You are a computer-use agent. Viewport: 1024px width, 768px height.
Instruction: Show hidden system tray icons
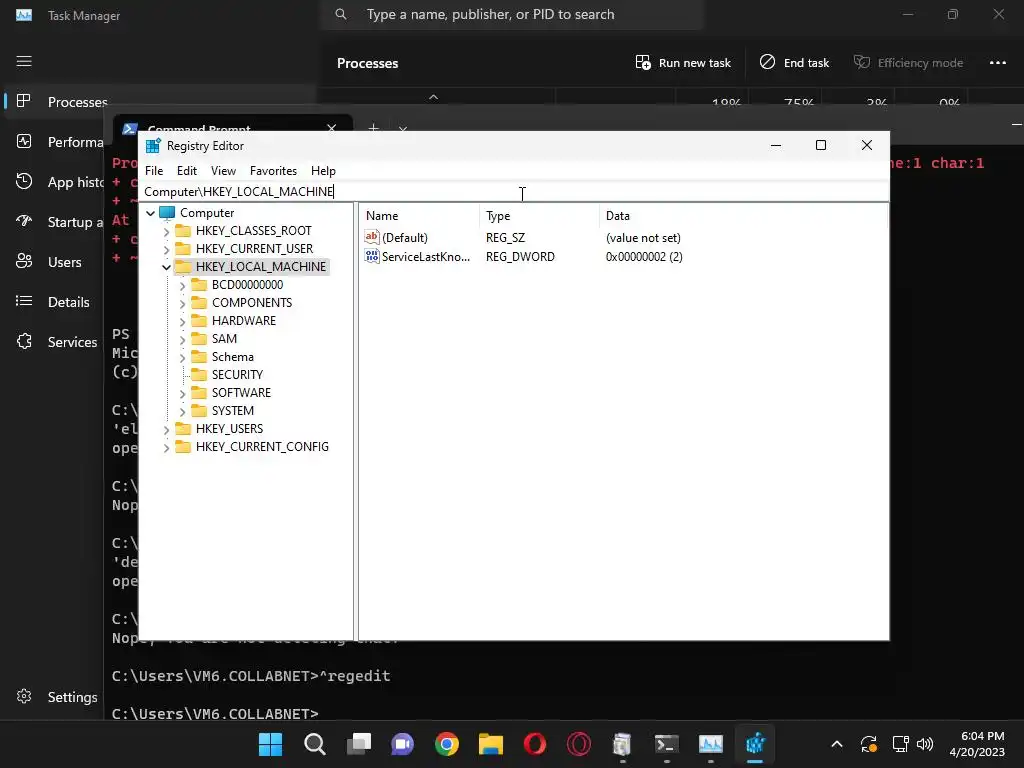[837, 744]
